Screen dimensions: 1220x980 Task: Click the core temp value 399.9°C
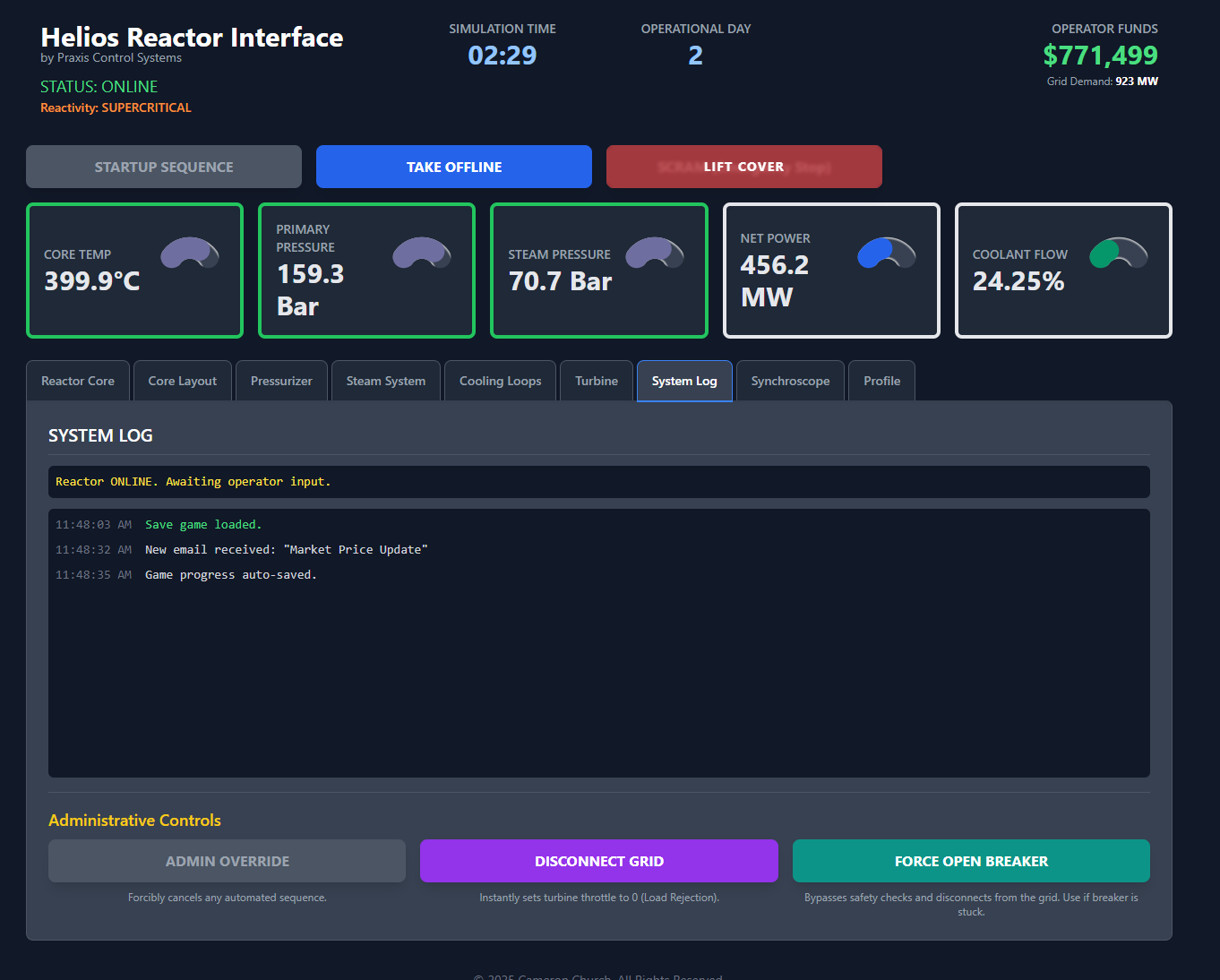(x=92, y=281)
